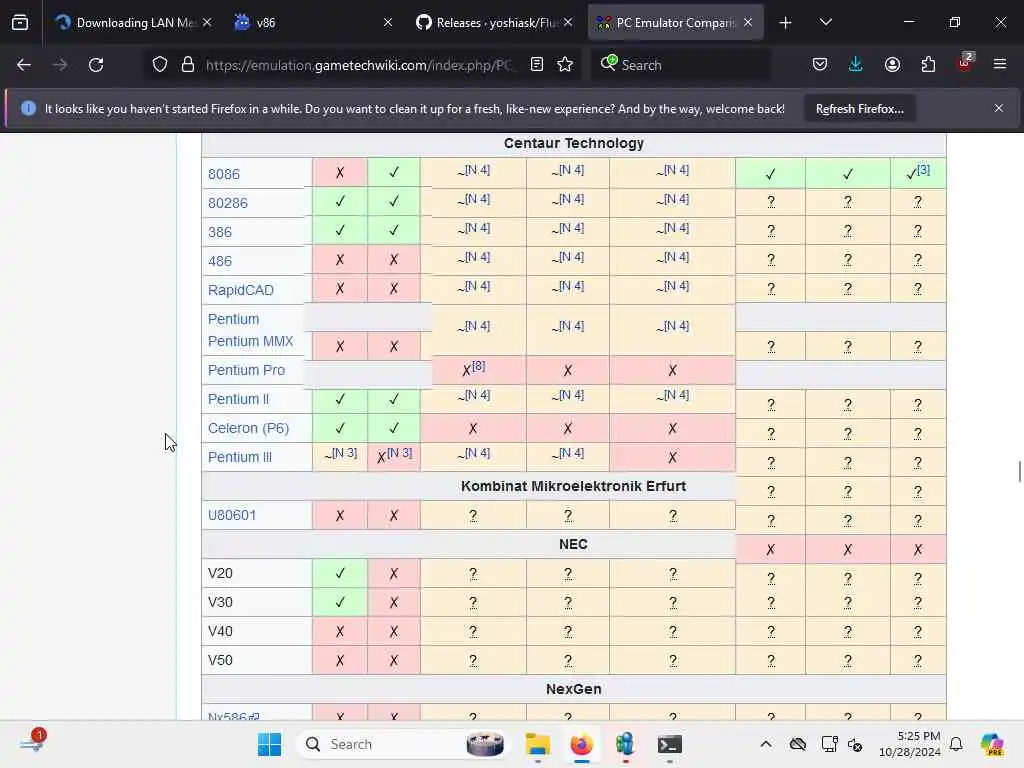List all tabs dropdown arrow
The image size is (1024, 768).
[x=825, y=23]
